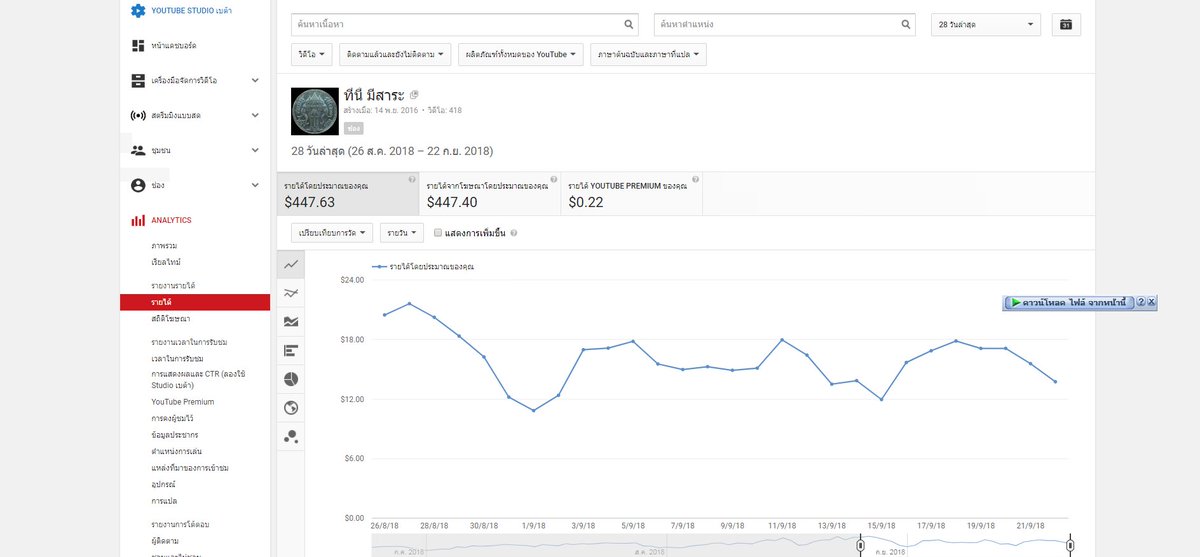
Task: Select the bubble chart view icon
Action: (291, 436)
